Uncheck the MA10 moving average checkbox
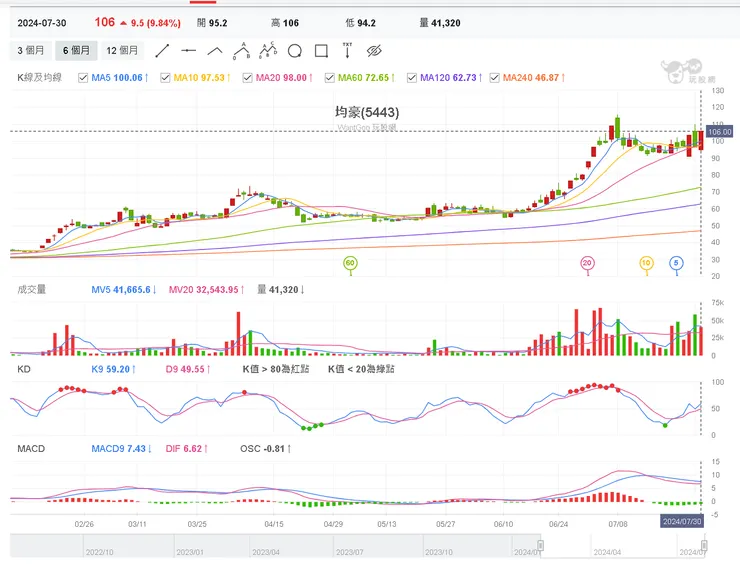 [x=165, y=78]
